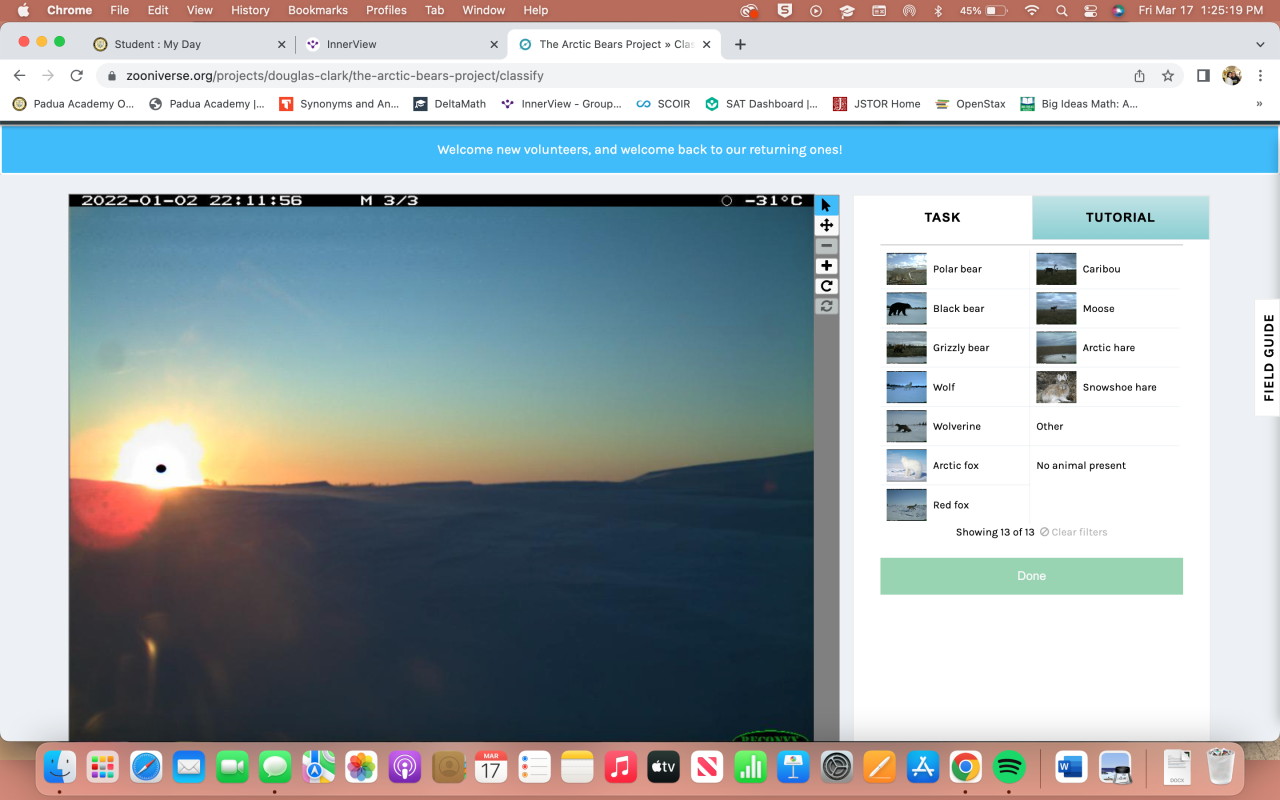Open the Profiles menu
Viewport: 1280px width, 800px height.
(386, 10)
